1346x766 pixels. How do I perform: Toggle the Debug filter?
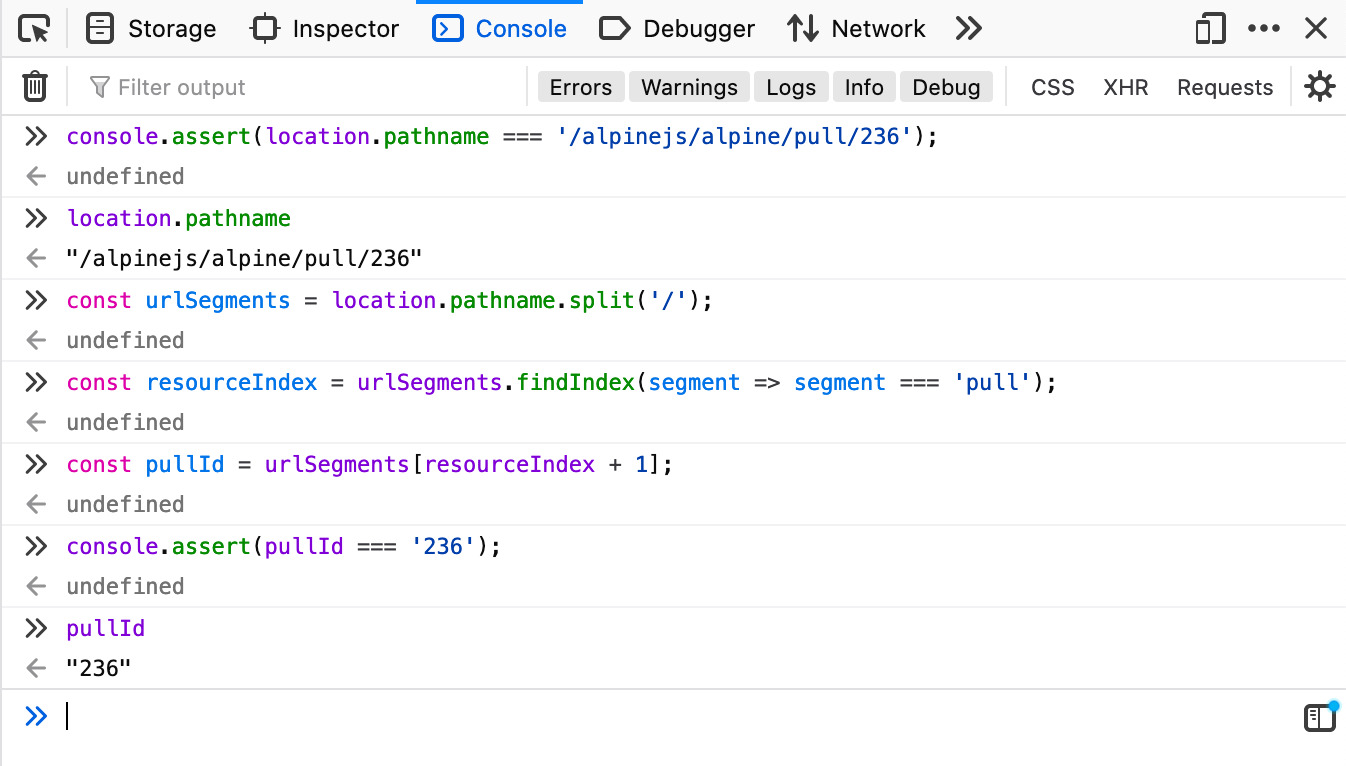click(946, 88)
